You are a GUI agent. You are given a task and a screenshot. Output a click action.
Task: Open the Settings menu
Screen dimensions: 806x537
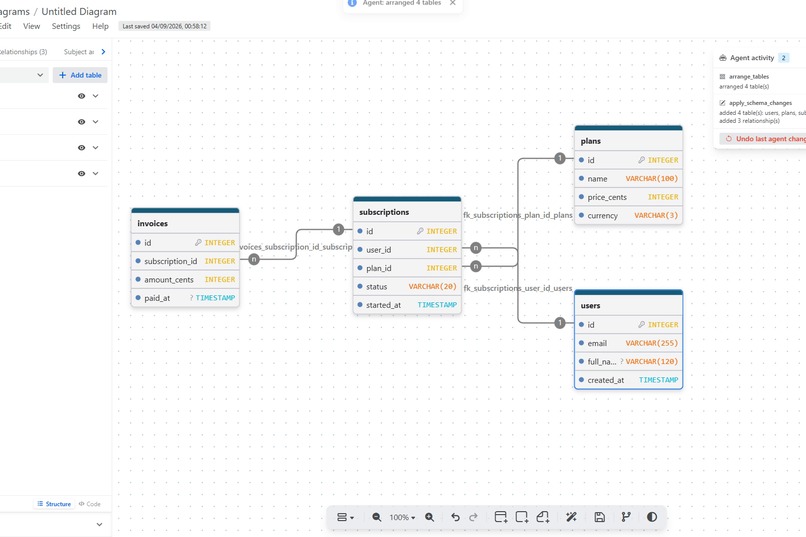click(x=66, y=26)
